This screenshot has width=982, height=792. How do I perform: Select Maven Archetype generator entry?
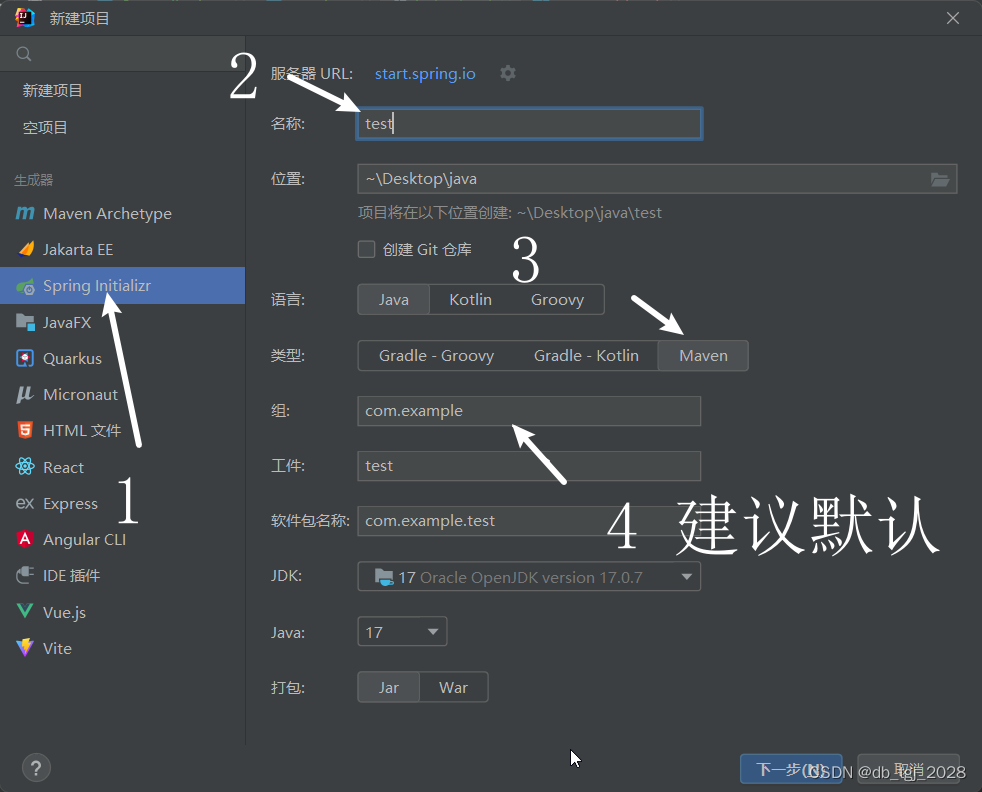point(122,213)
